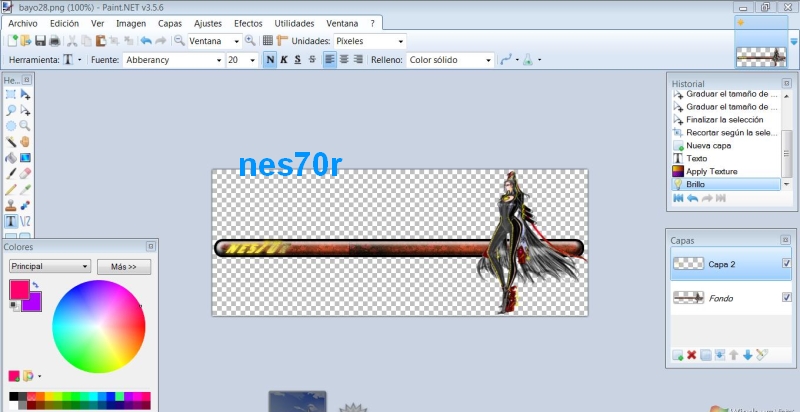Select the Line/Curve tool
This screenshot has height=412, width=800.
[25, 221]
